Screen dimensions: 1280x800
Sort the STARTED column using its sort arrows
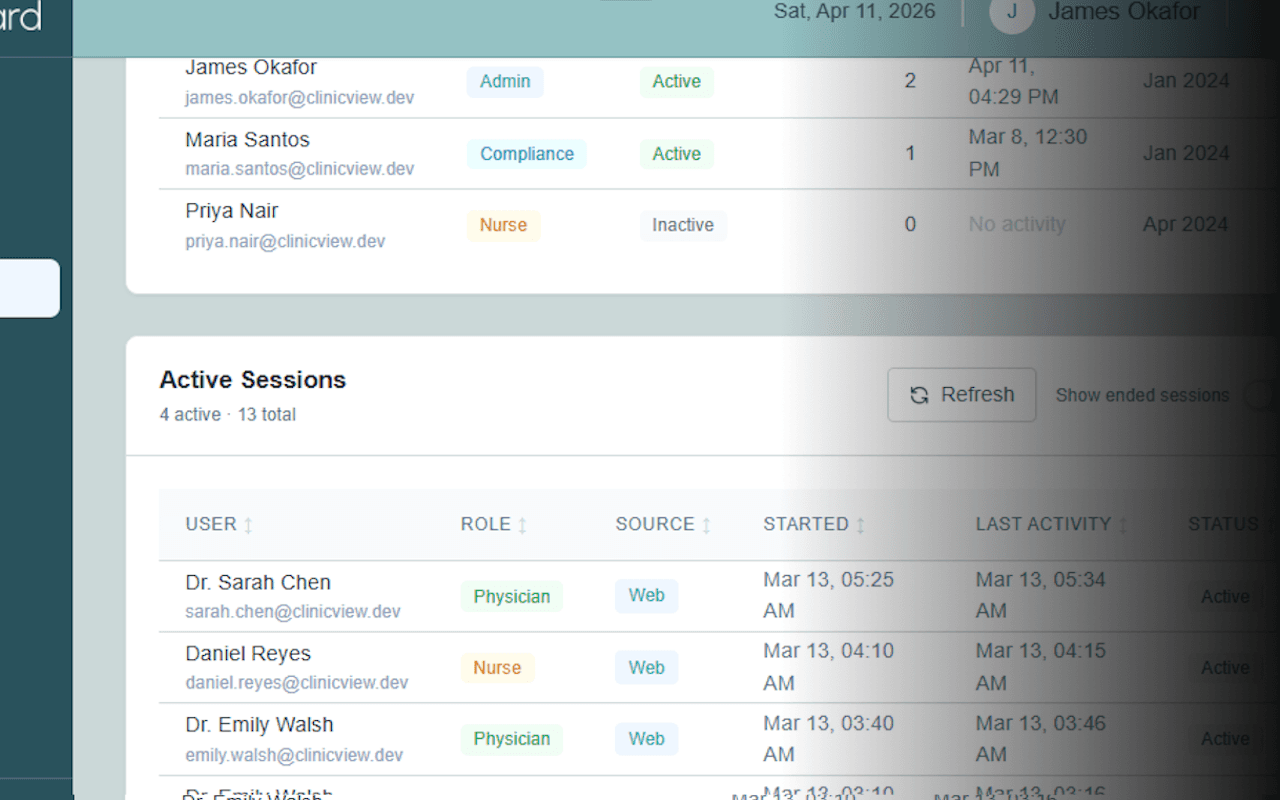point(861,524)
